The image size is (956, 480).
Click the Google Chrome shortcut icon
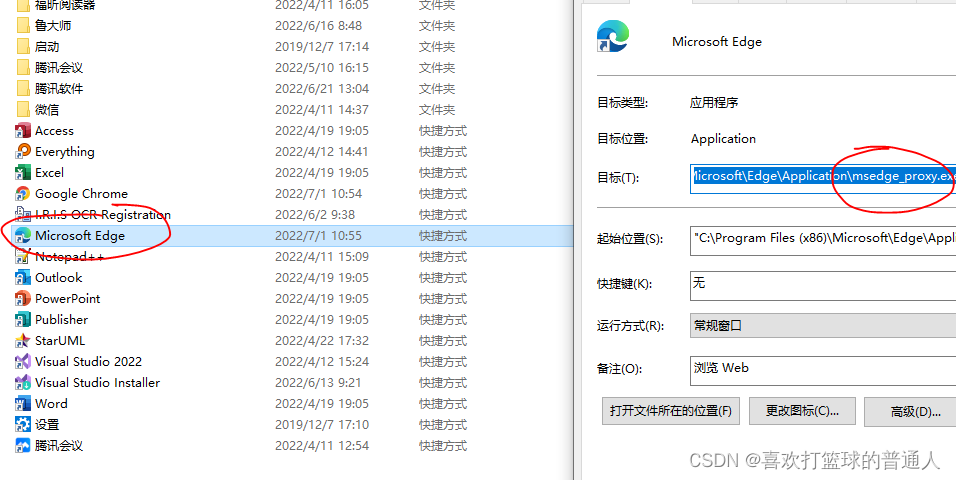23,193
